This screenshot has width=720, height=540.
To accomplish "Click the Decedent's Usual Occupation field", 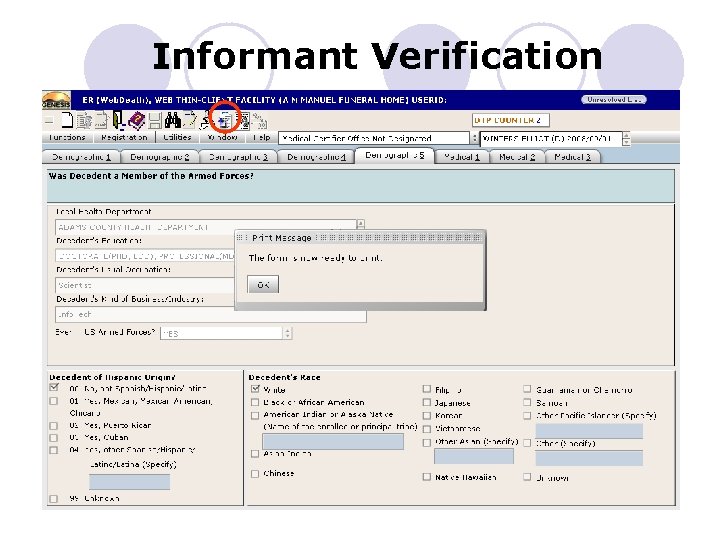I will 145,285.
